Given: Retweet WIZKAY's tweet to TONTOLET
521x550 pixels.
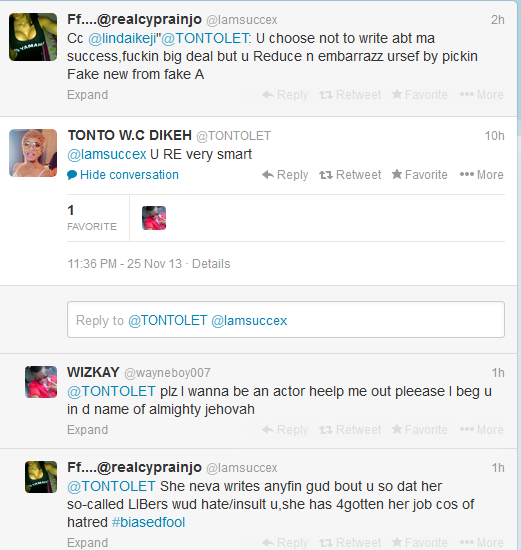Looking at the screenshot, I should point(350,430).
